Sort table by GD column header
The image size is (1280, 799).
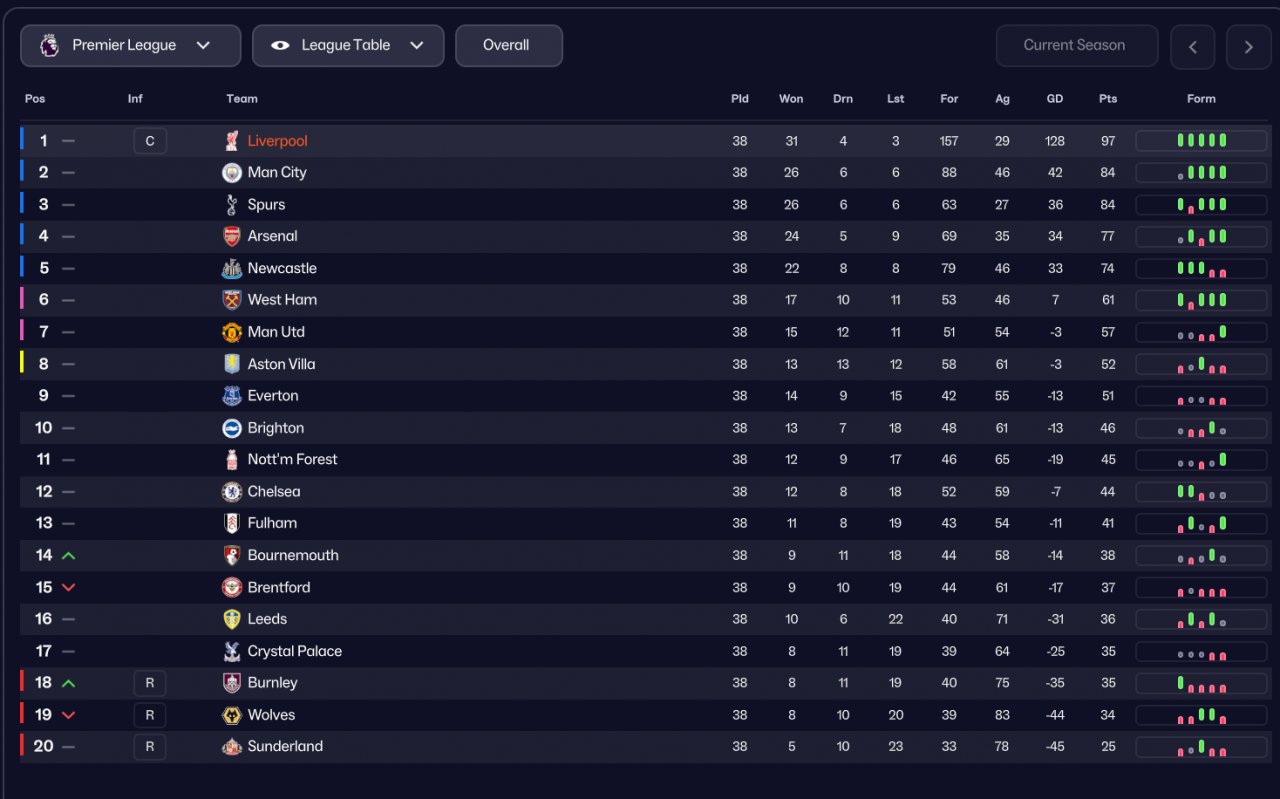point(1055,99)
